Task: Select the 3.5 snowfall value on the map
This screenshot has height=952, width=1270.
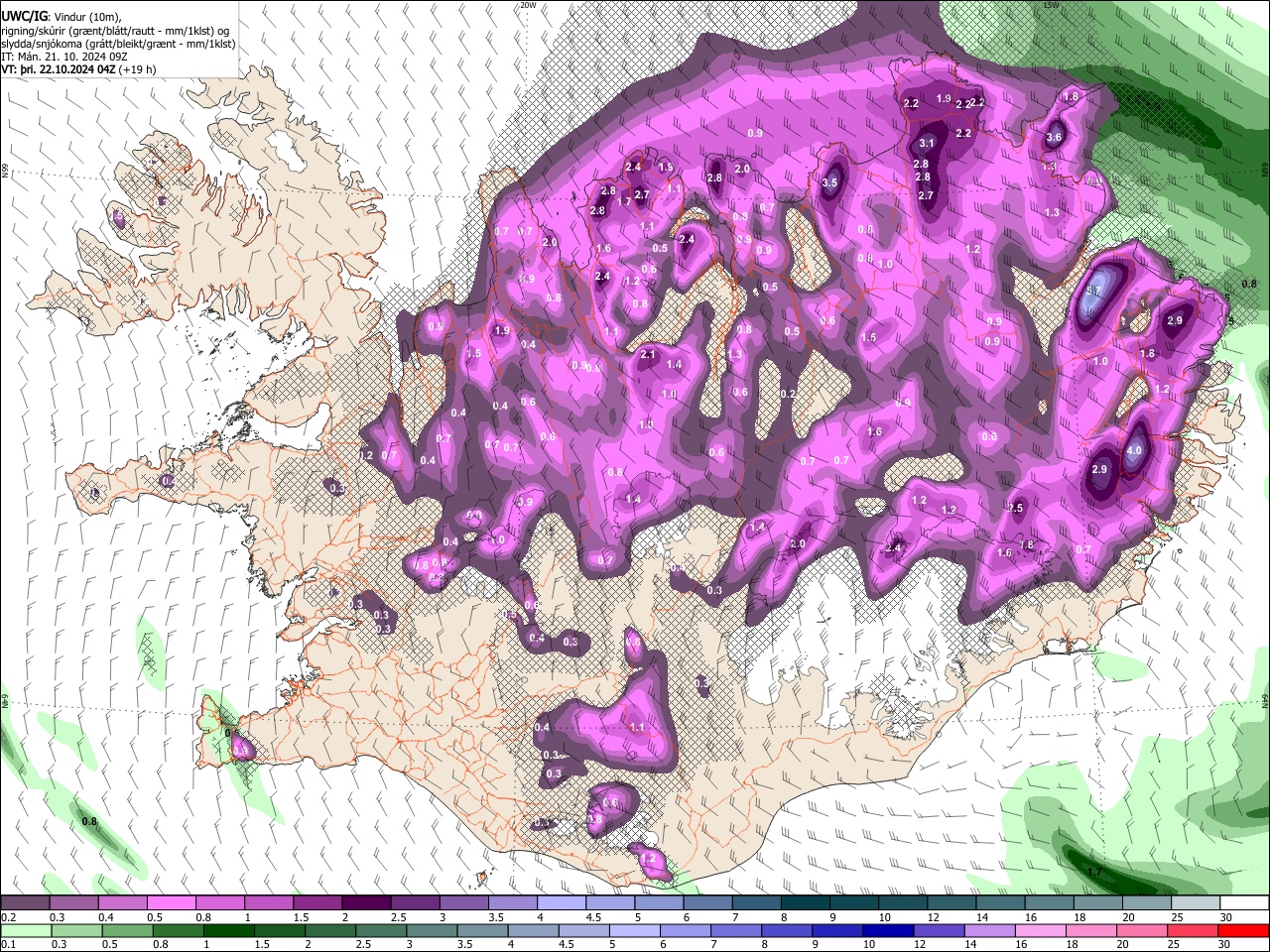Action: tap(830, 182)
